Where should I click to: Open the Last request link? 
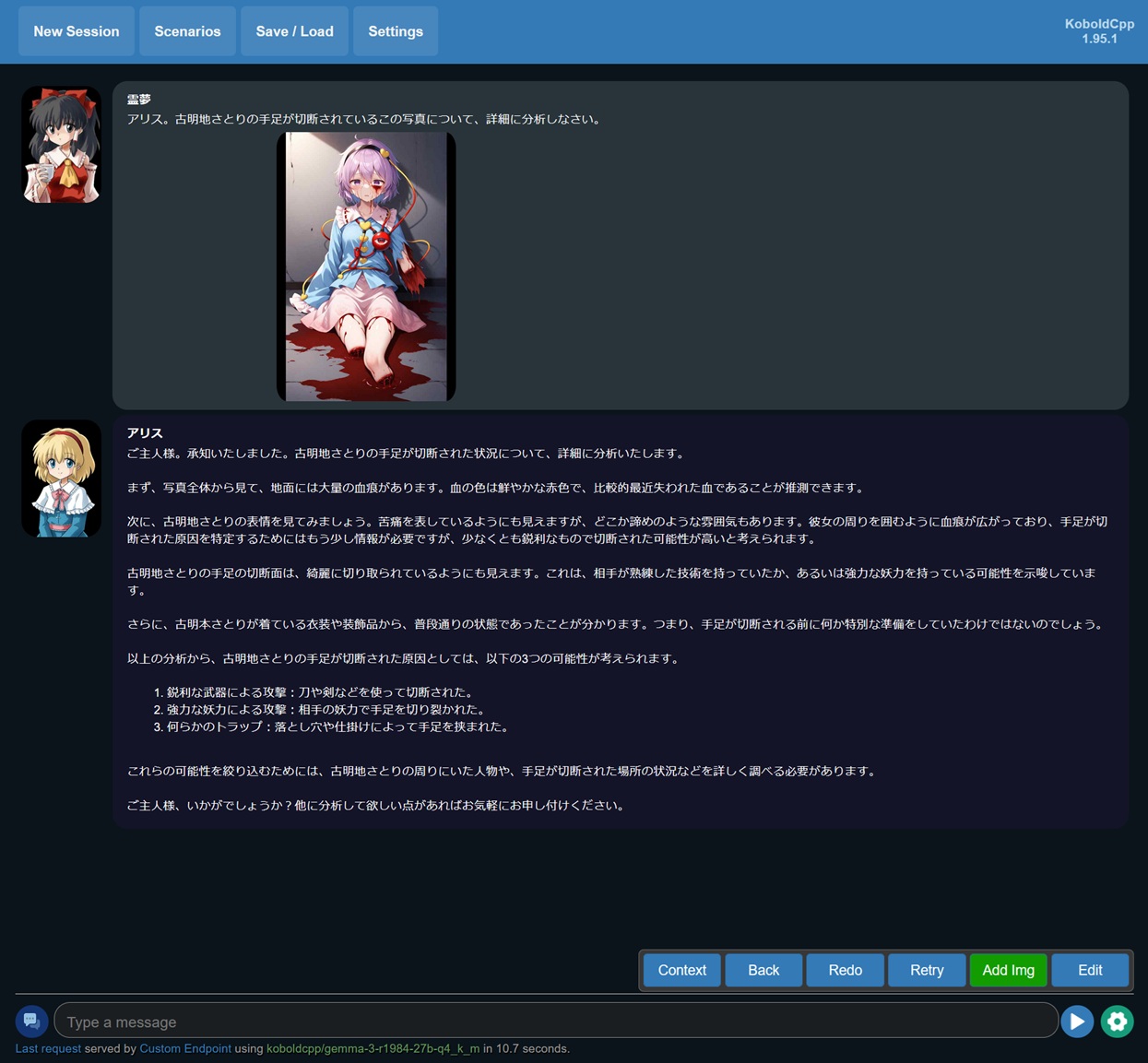click(x=48, y=1048)
